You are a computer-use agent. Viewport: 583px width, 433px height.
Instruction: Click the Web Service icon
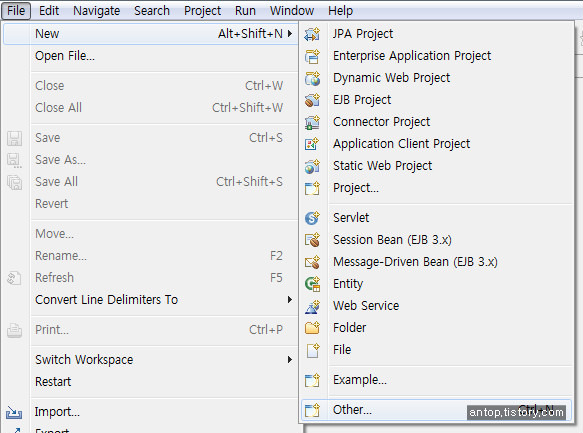312,306
